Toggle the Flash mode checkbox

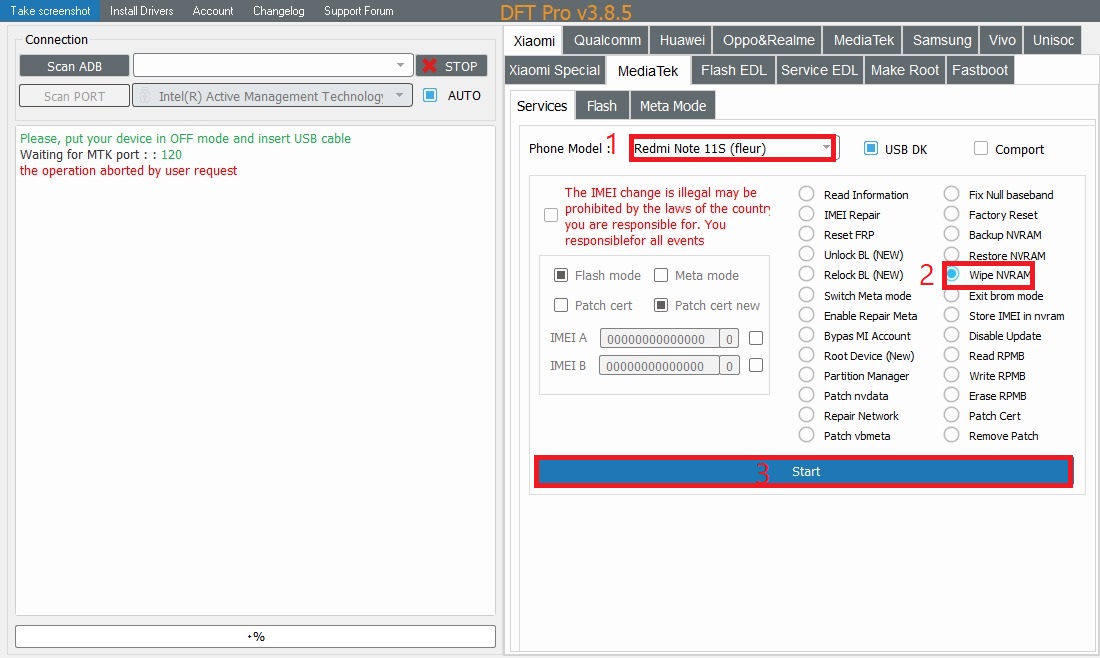561,275
